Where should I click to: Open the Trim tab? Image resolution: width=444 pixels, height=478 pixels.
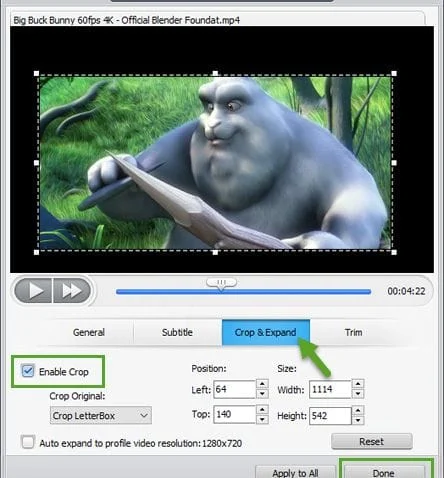pyautogui.click(x=353, y=332)
